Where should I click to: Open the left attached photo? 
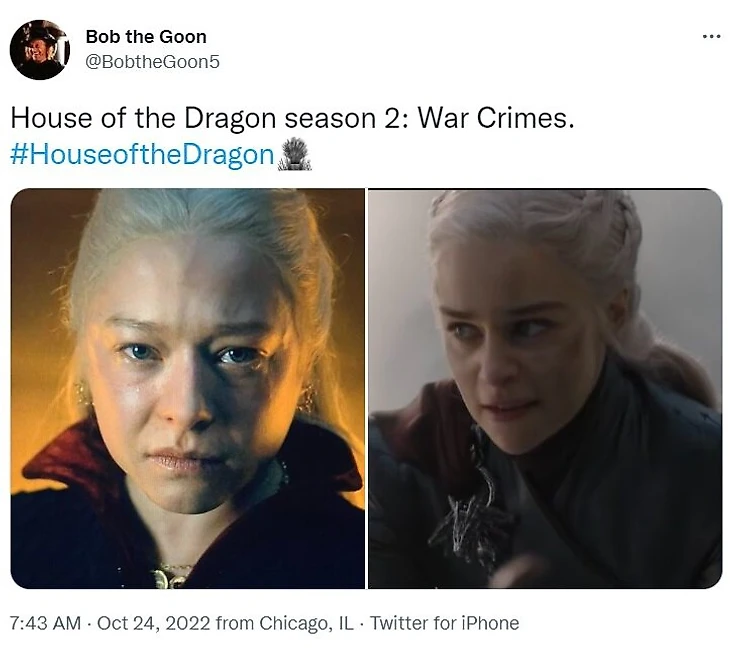[x=188, y=388]
